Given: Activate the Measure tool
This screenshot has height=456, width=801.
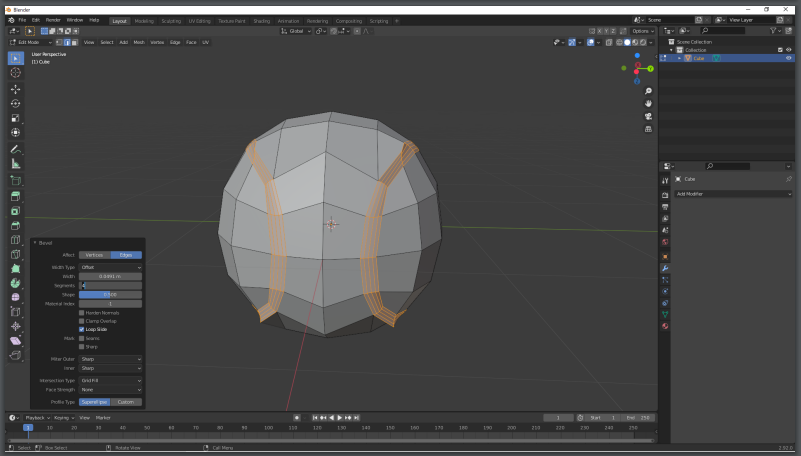Looking at the screenshot, I should (x=15, y=163).
